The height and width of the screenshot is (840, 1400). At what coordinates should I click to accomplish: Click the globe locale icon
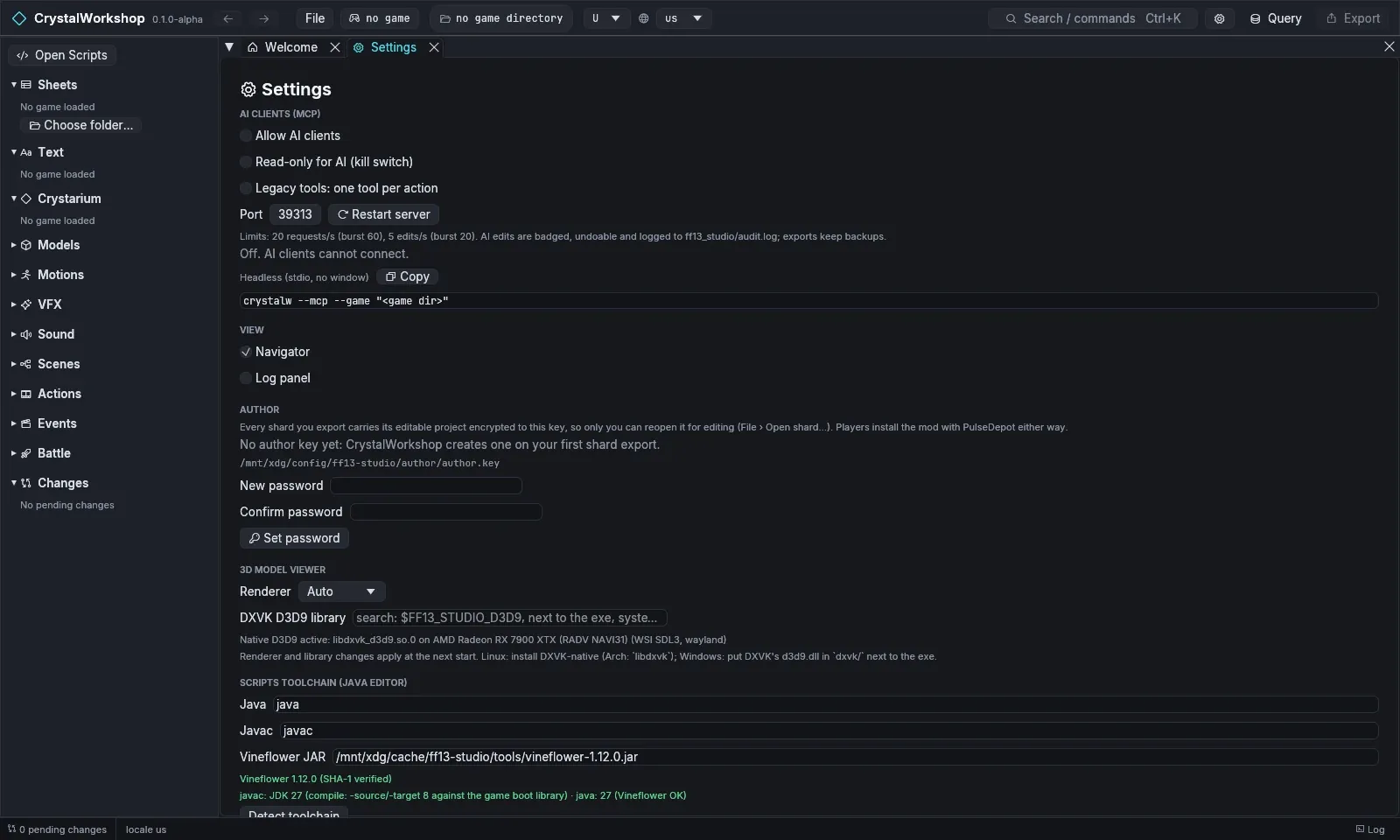(644, 18)
